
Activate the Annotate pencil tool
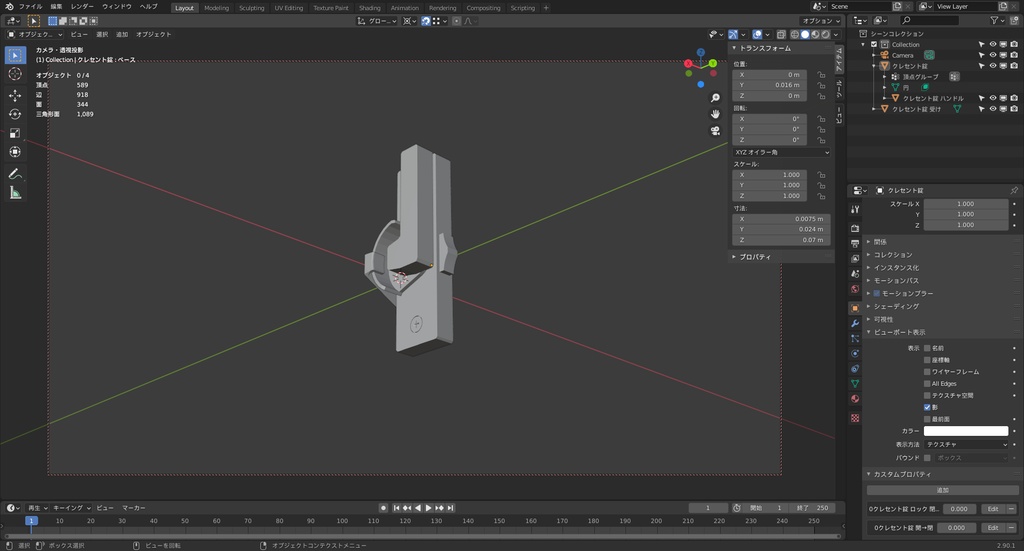pos(15,174)
